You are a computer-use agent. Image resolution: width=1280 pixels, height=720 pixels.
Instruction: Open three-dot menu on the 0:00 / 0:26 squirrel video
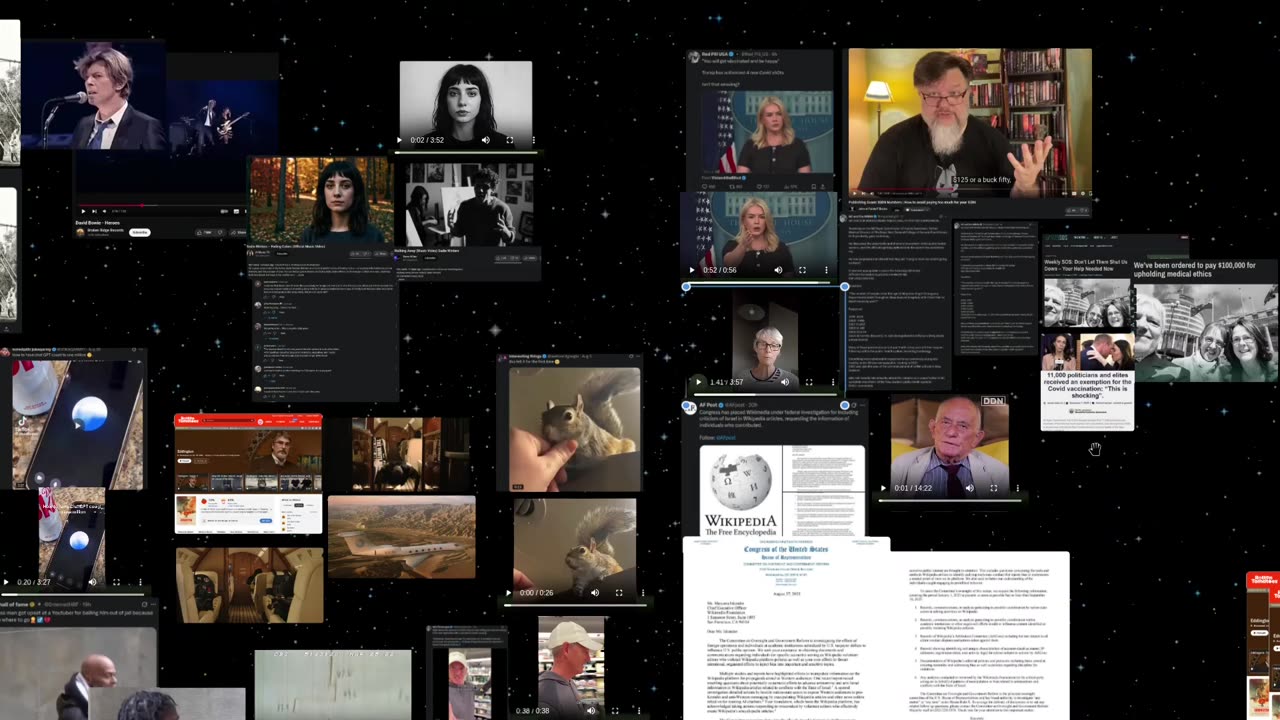click(x=642, y=592)
